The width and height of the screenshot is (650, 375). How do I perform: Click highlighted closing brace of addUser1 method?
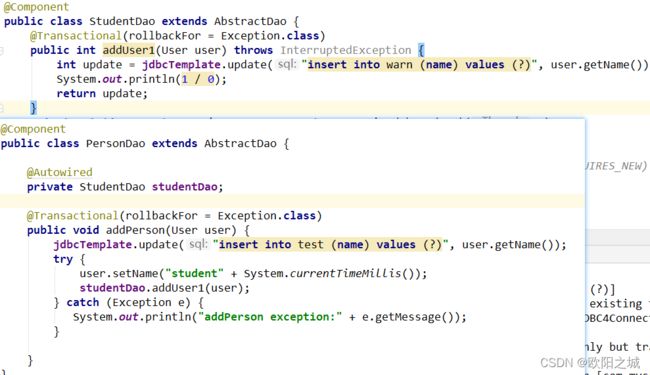click(33, 108)
